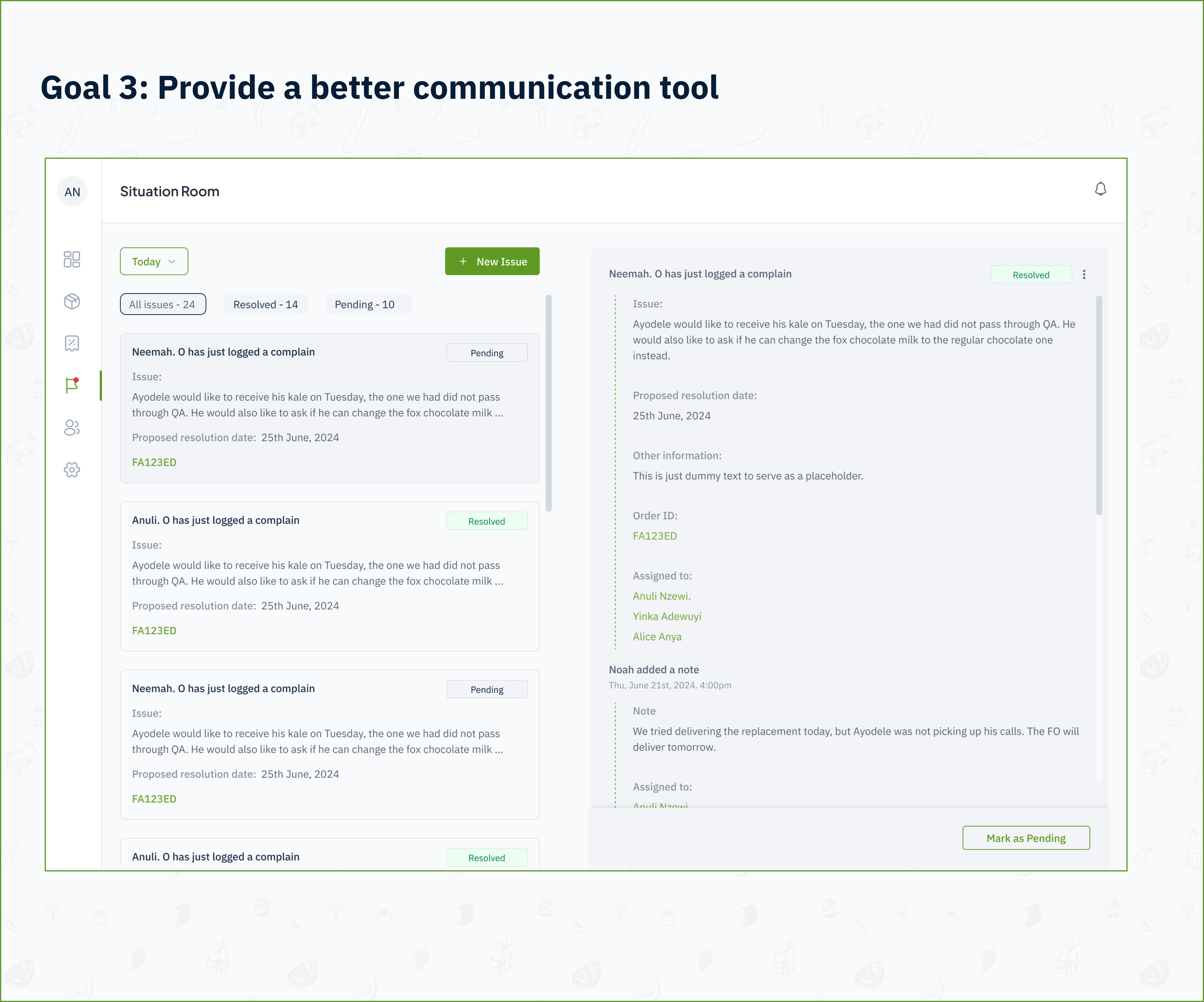Expand the Today date filter dropdown
The width and height of the screenshot is (1204, 1002).
(x=154, y=262)
